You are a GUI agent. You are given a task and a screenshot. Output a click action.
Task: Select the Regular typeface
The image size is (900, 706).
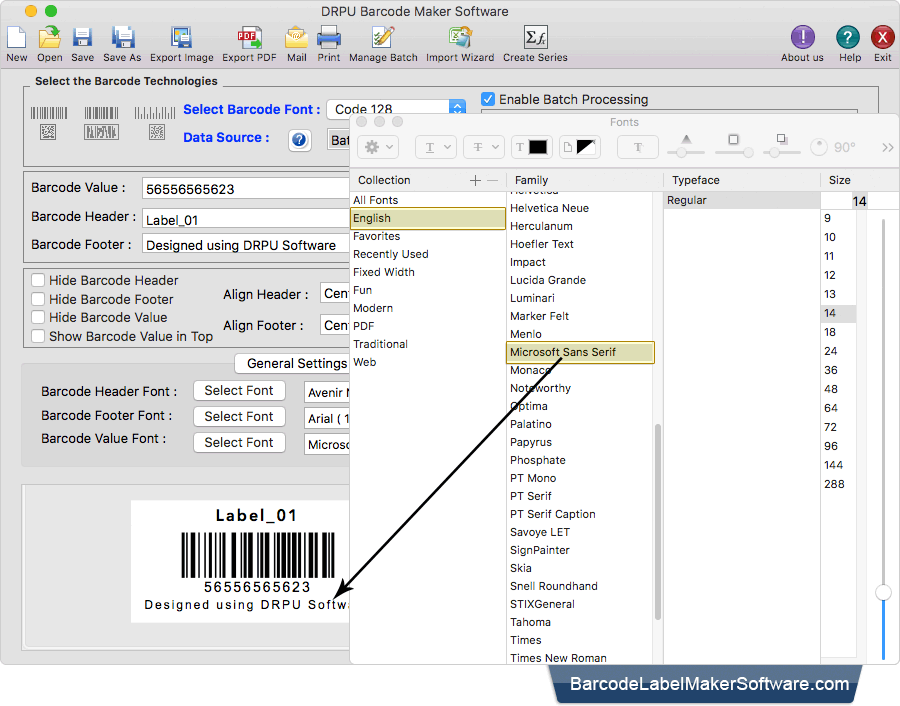(x=742, y=200)
